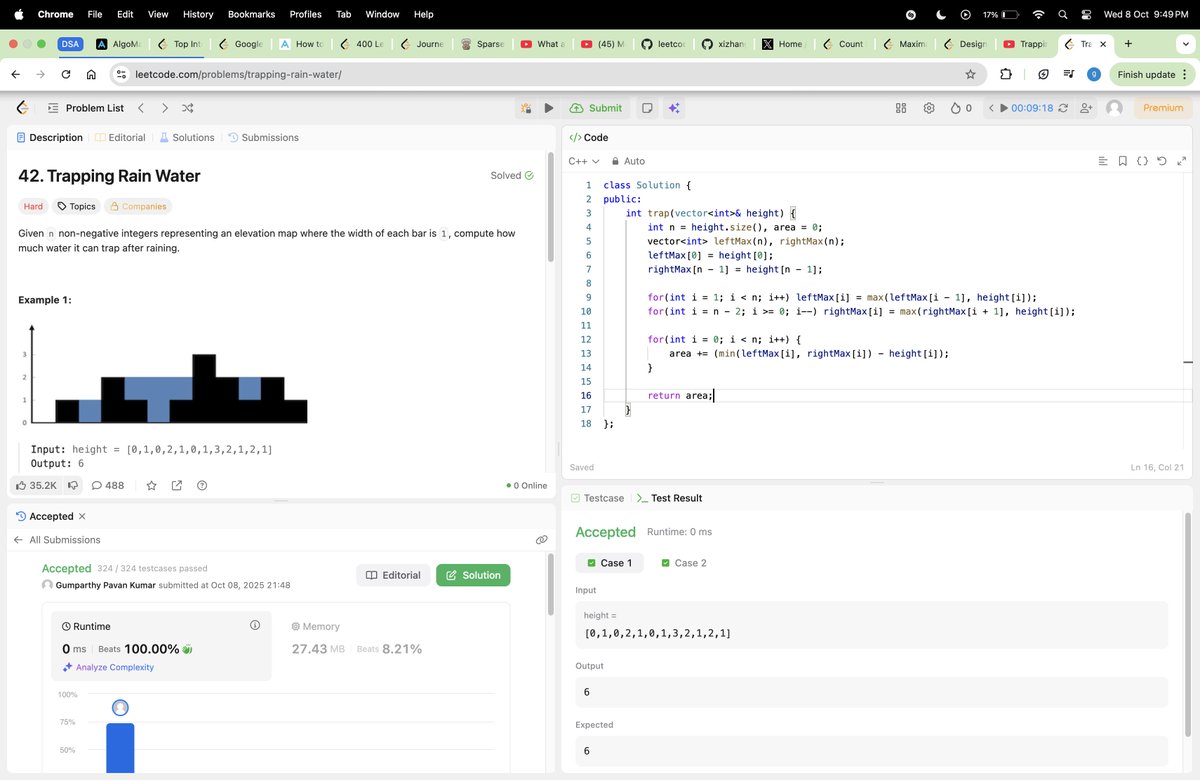Click Analyze Complexity link
This screenshot has width=1200, height=780.
click(x=108, y=667)
